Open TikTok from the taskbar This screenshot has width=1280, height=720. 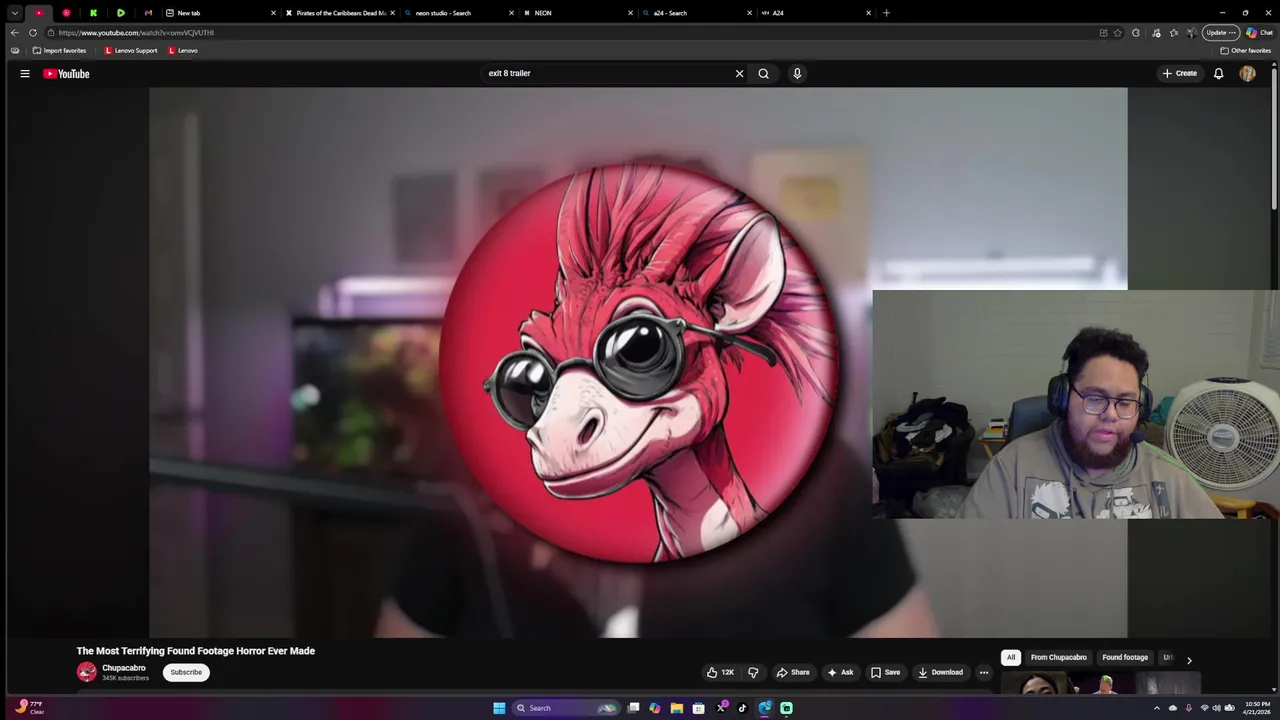(742, 708)
